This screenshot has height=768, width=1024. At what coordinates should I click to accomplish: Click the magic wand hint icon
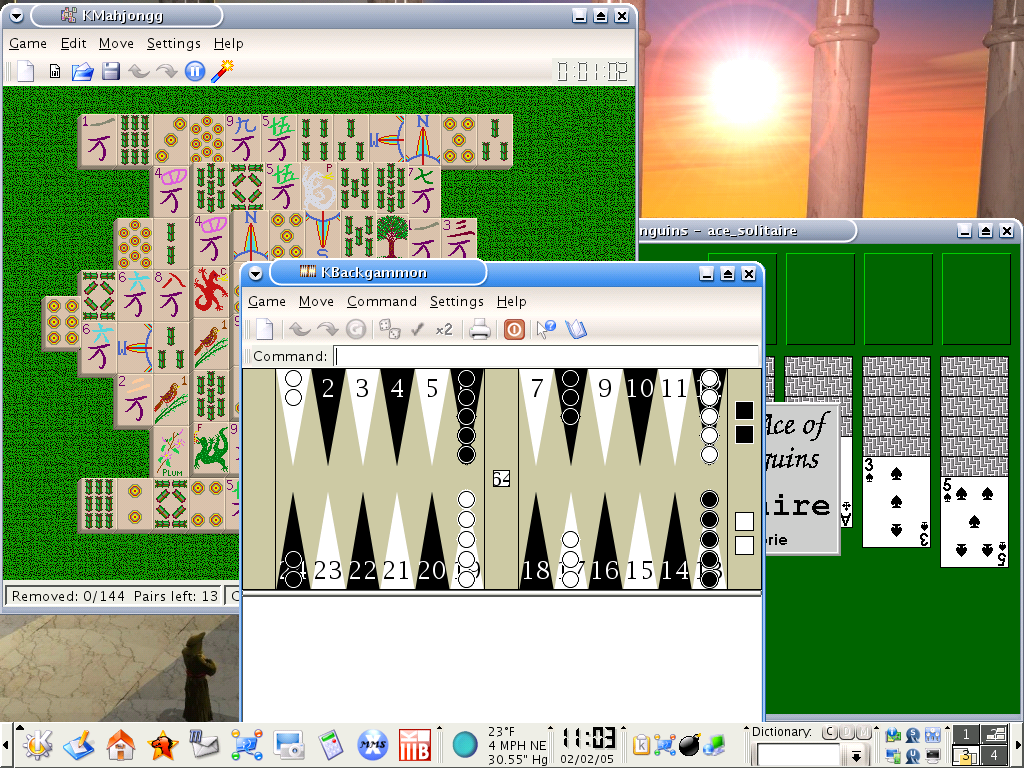pyautogui.click(x=224, y=70)
